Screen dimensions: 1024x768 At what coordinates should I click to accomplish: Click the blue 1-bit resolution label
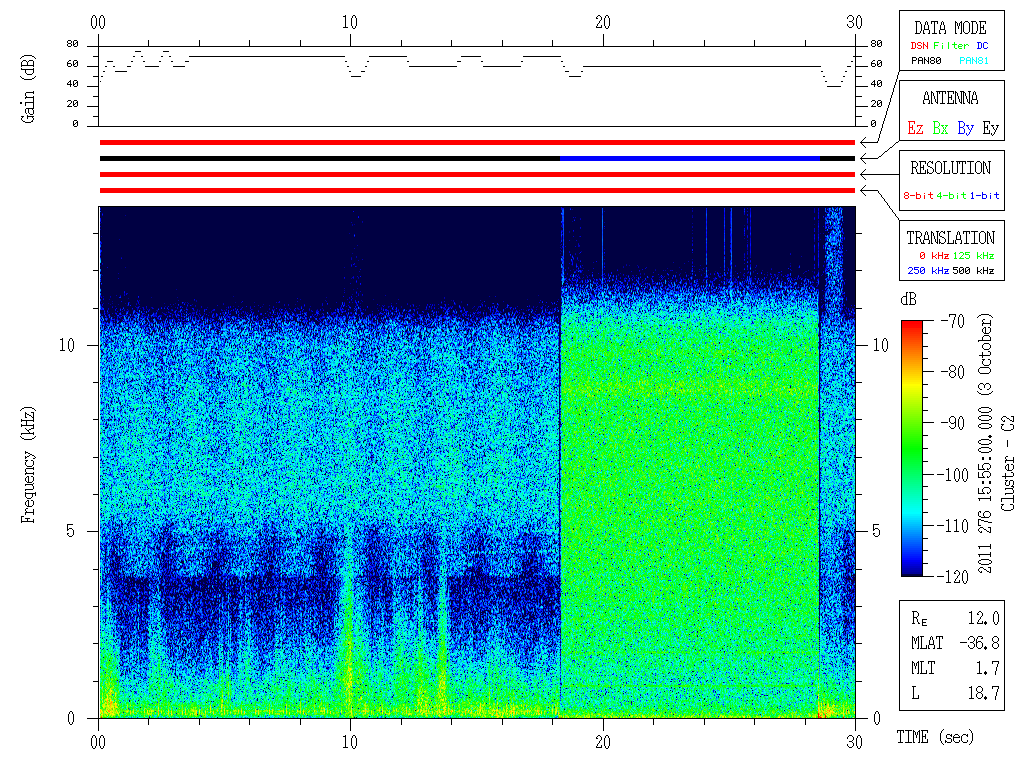tap(984, 195)
